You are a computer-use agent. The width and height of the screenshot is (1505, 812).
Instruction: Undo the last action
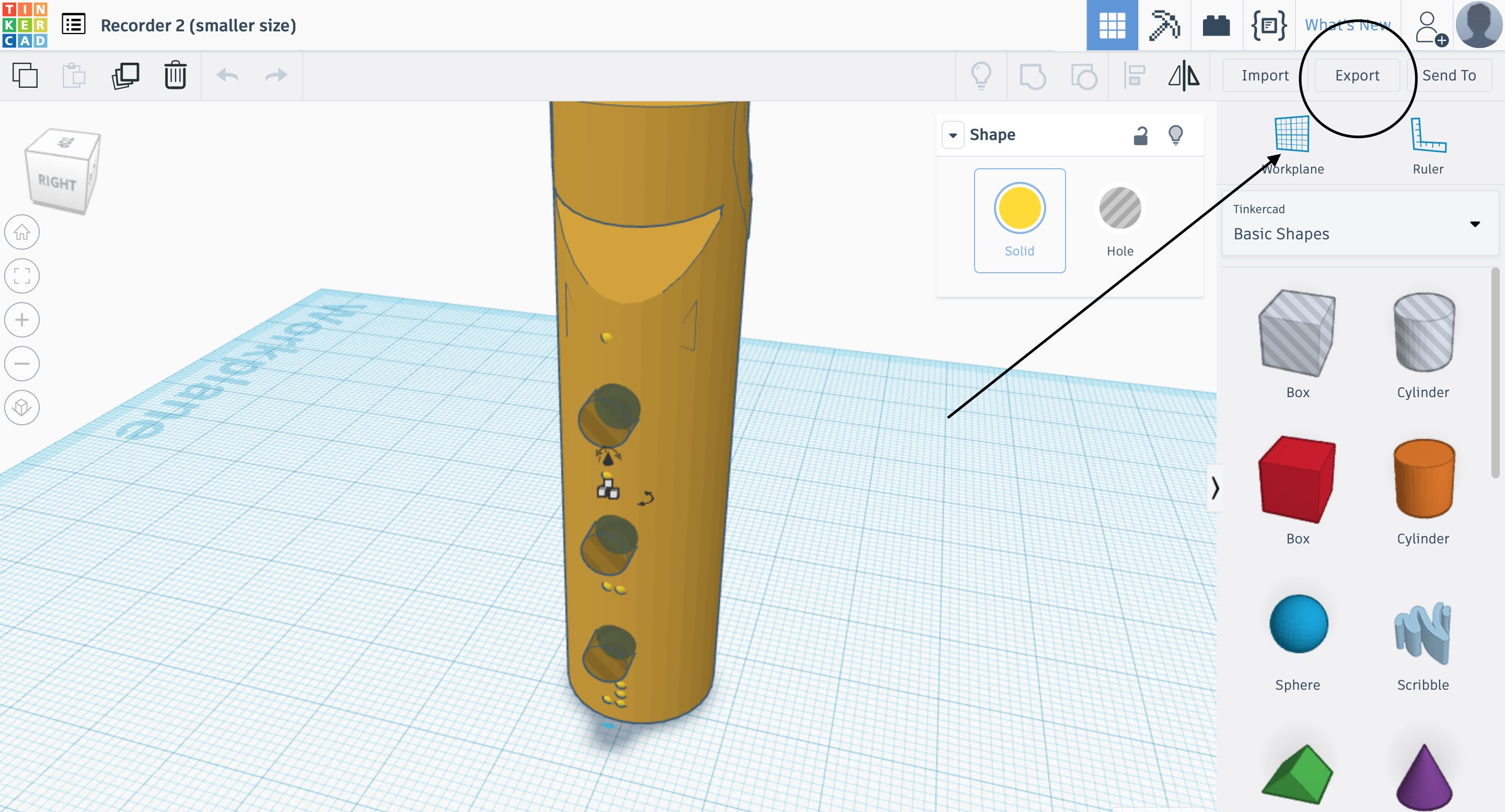(x=227, y=75)
